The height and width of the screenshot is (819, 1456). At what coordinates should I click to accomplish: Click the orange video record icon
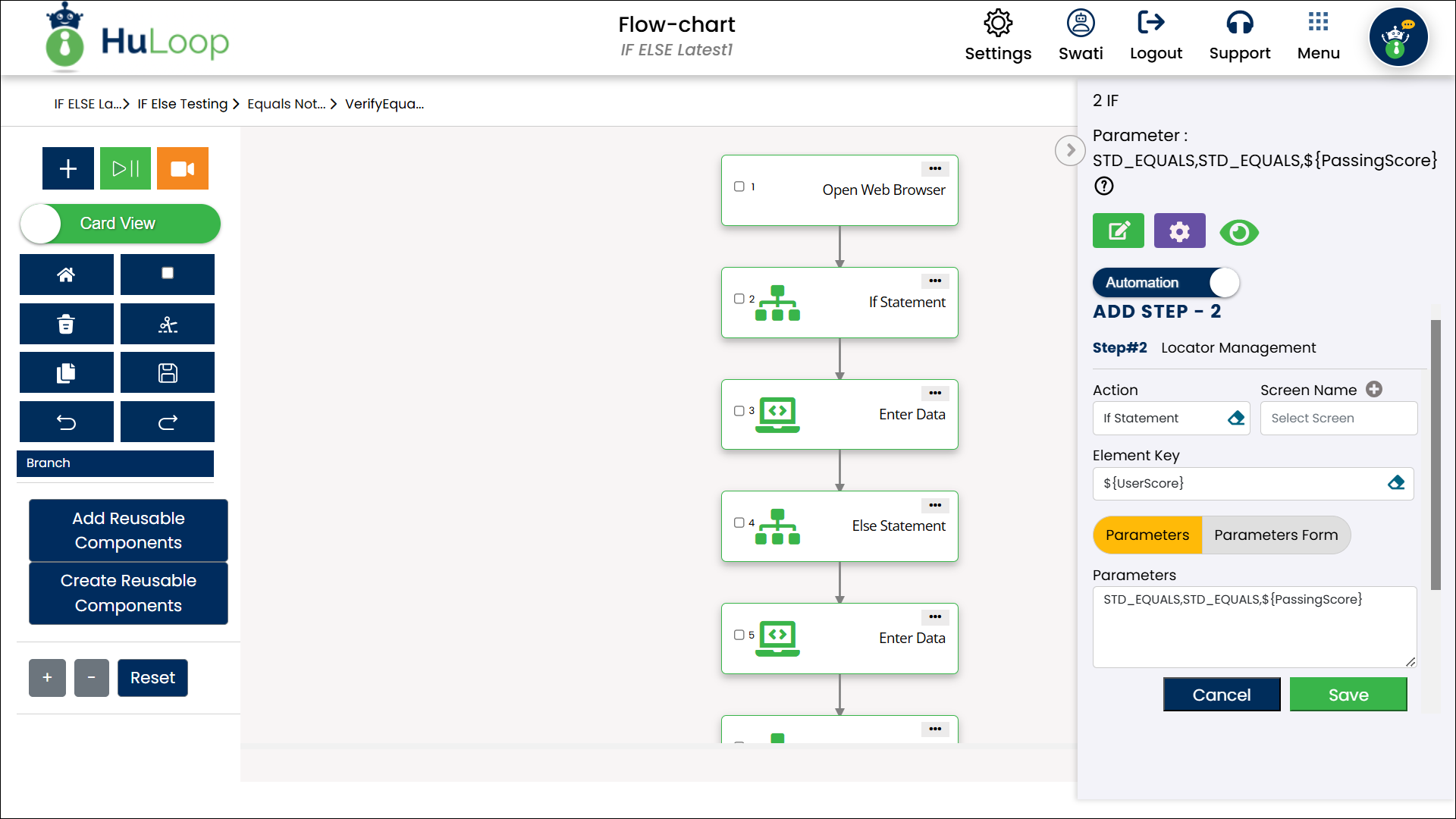click(x=182, y=168)
